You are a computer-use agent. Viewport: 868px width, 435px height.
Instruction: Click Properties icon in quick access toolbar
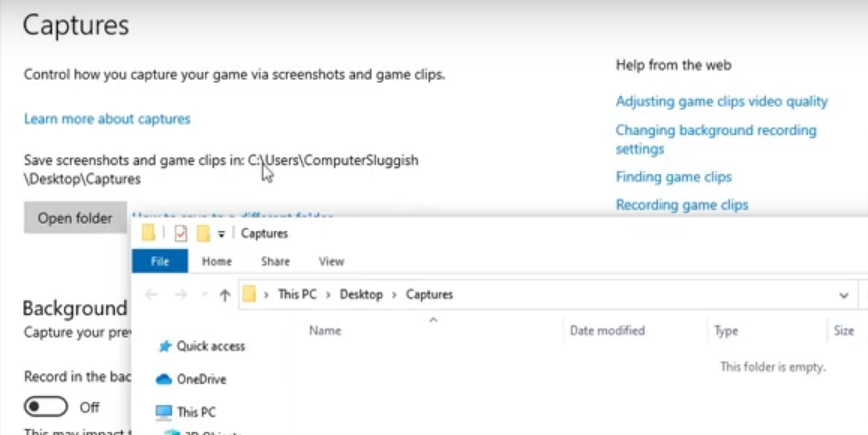tap(180, 234)
